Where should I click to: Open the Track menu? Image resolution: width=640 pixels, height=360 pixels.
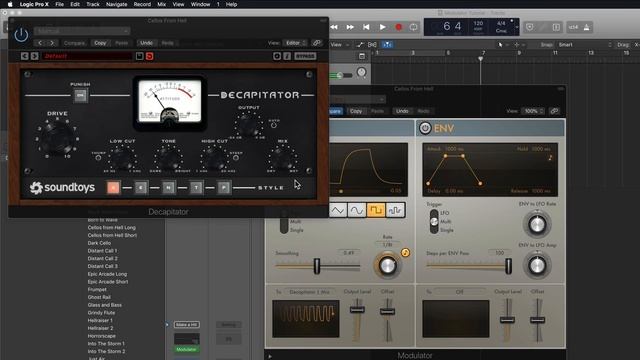point(93,4)
